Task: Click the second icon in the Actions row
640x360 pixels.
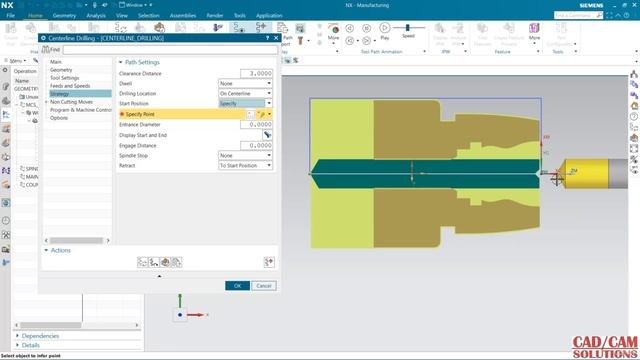Action: (154, 262)
